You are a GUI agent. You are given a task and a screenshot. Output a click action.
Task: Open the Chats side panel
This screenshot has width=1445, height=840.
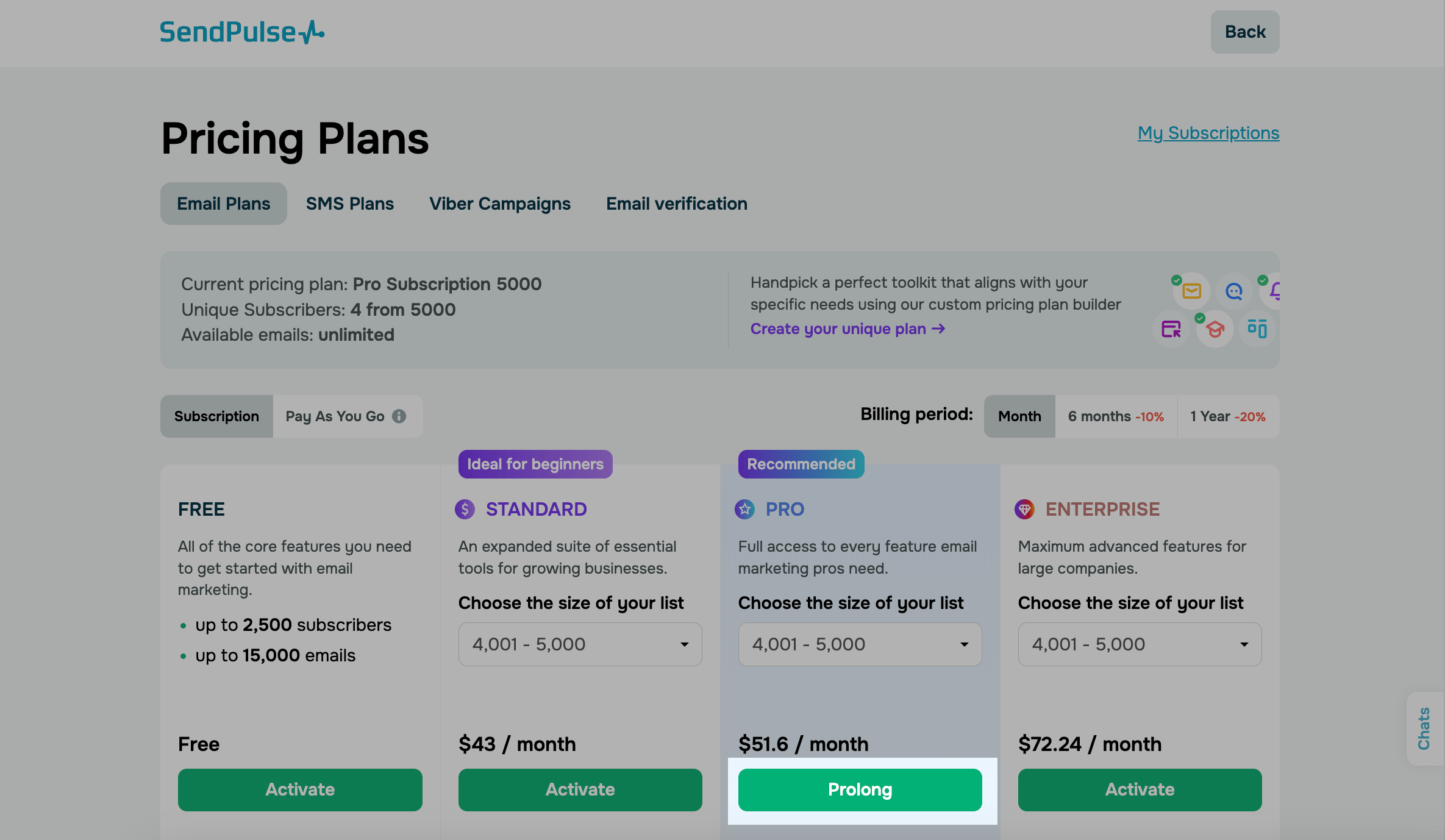1424,729
